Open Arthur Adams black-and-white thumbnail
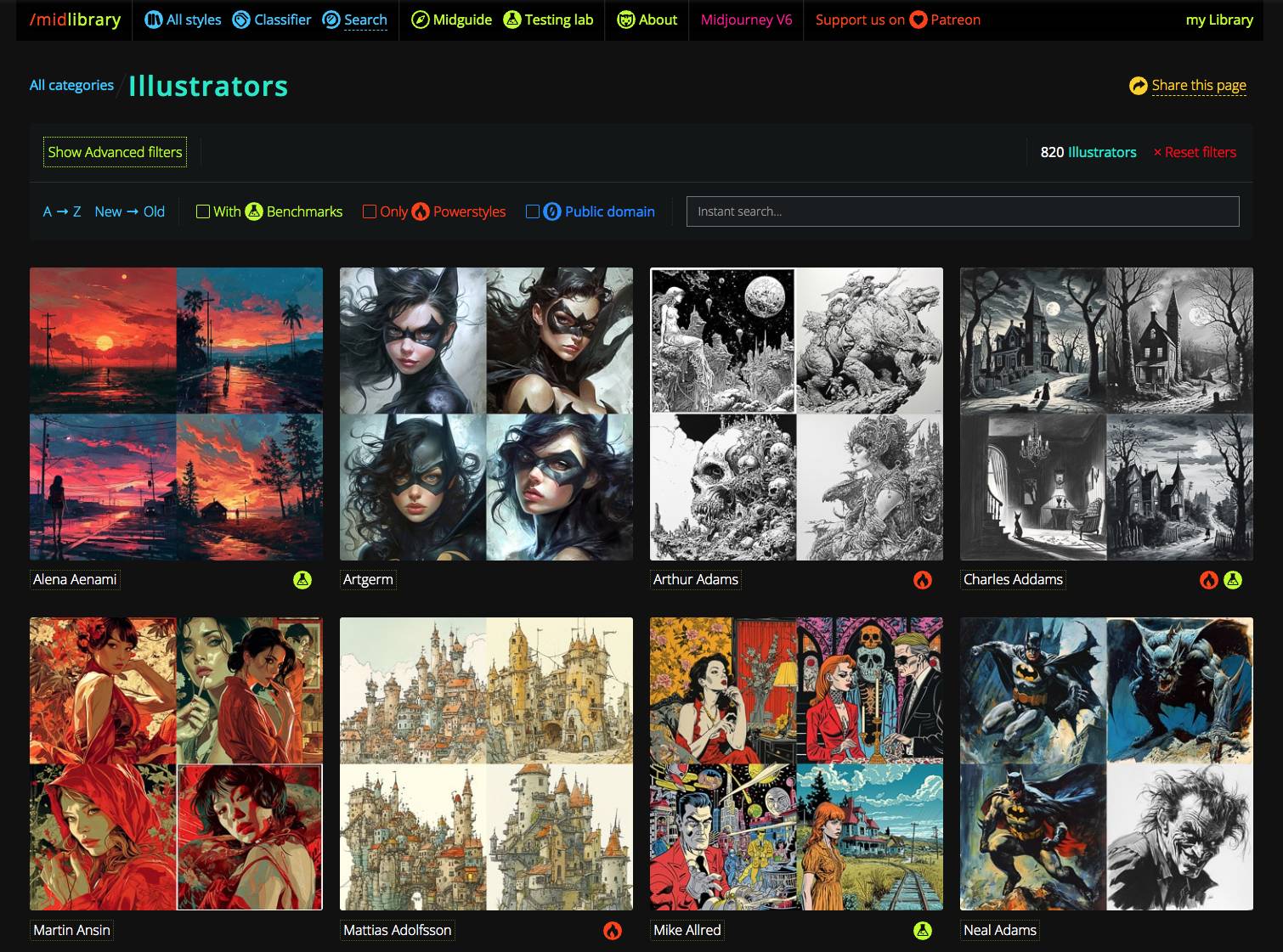 796,414
